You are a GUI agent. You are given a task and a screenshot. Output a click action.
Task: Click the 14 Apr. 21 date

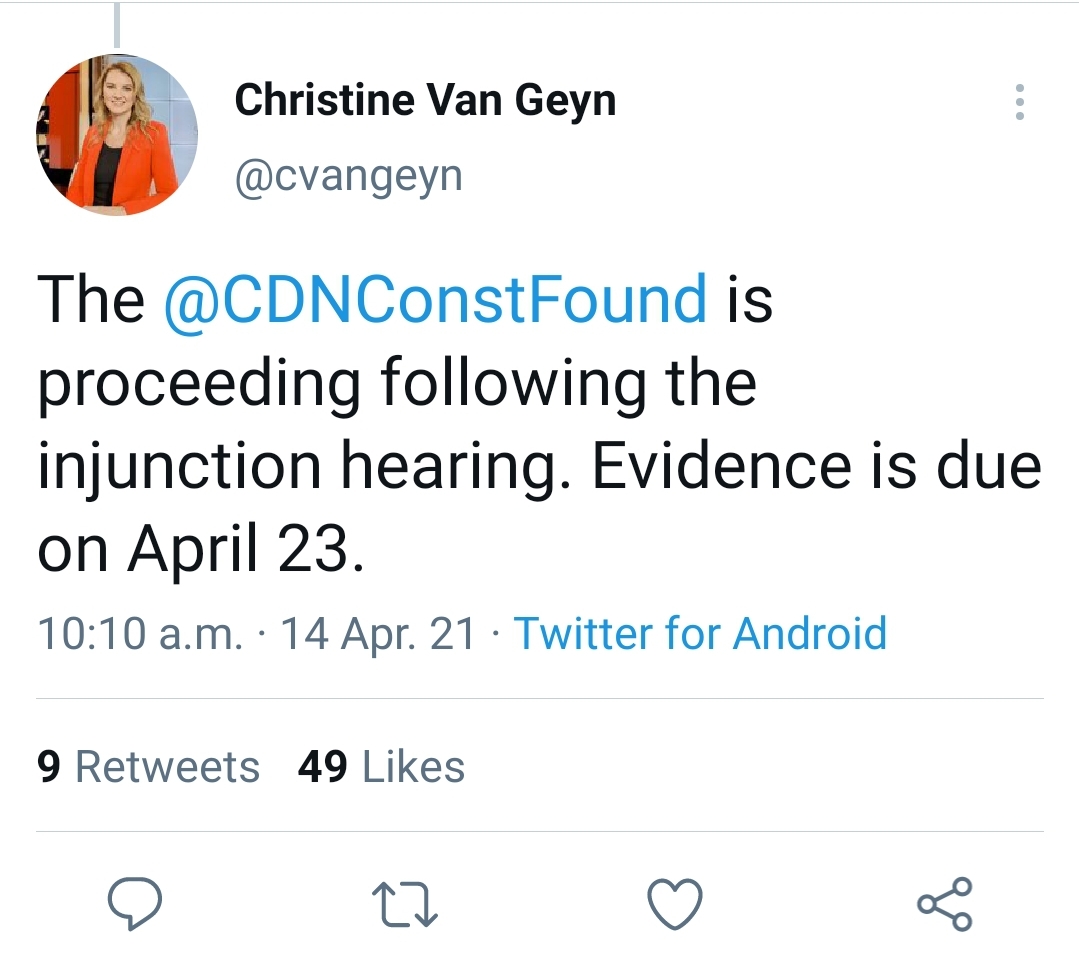(x=378, y=634)
